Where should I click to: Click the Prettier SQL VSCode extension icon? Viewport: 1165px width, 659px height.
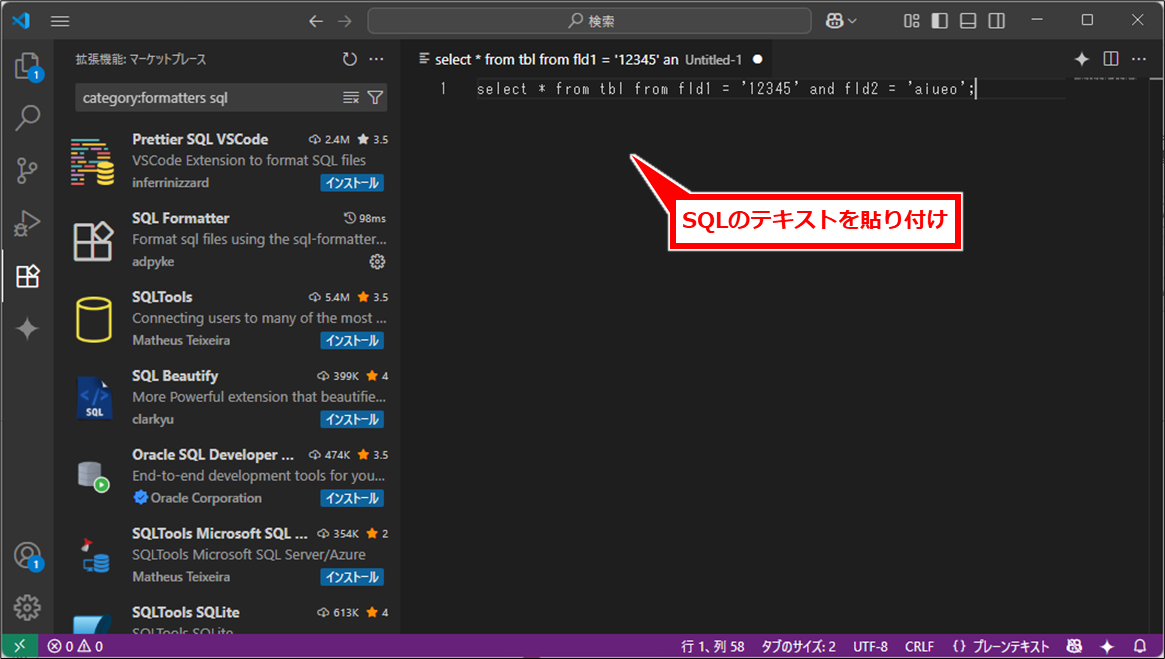click(x=93, y=161)
